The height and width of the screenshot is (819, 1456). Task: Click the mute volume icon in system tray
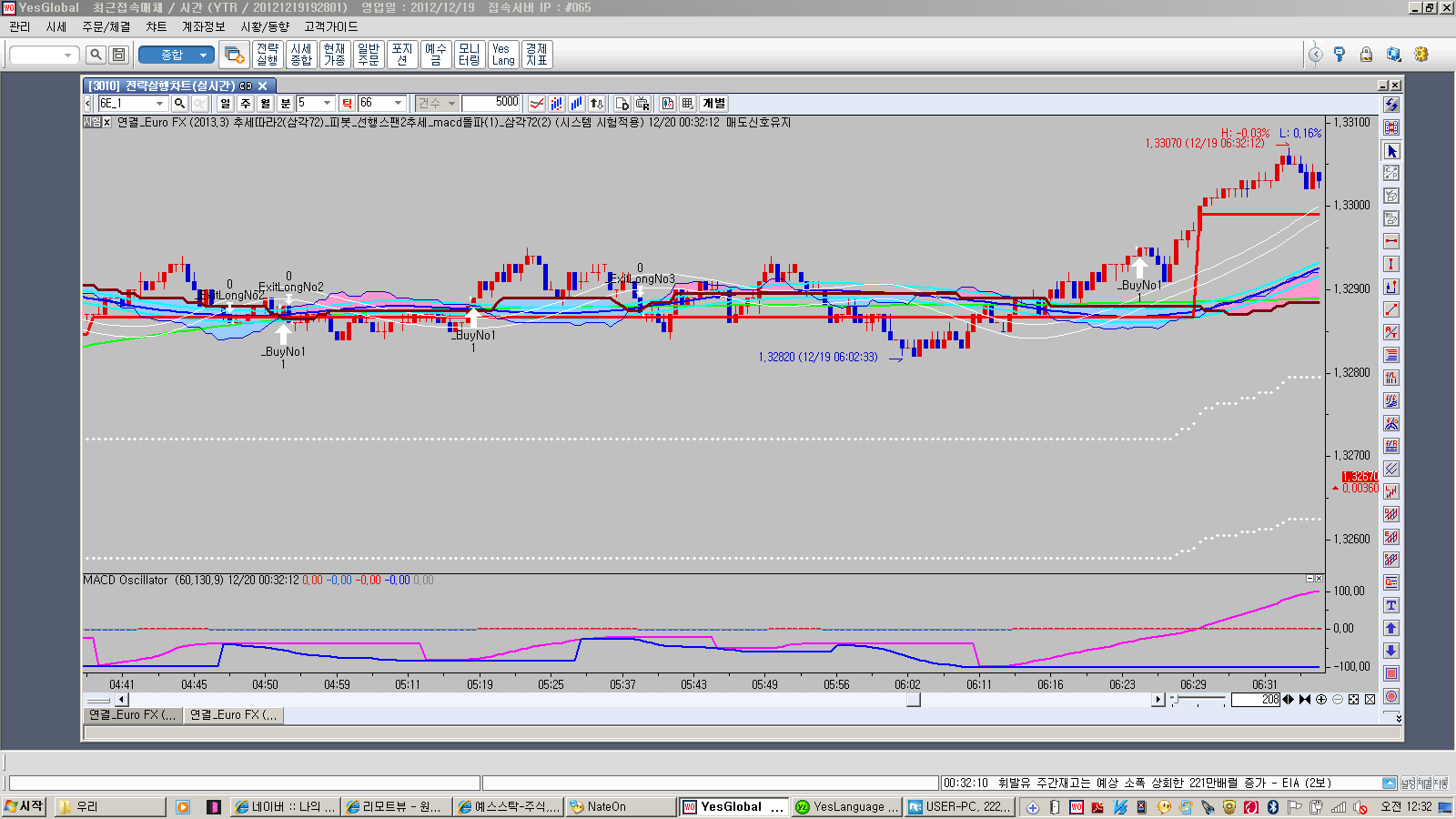click(x=1360, y=807)
